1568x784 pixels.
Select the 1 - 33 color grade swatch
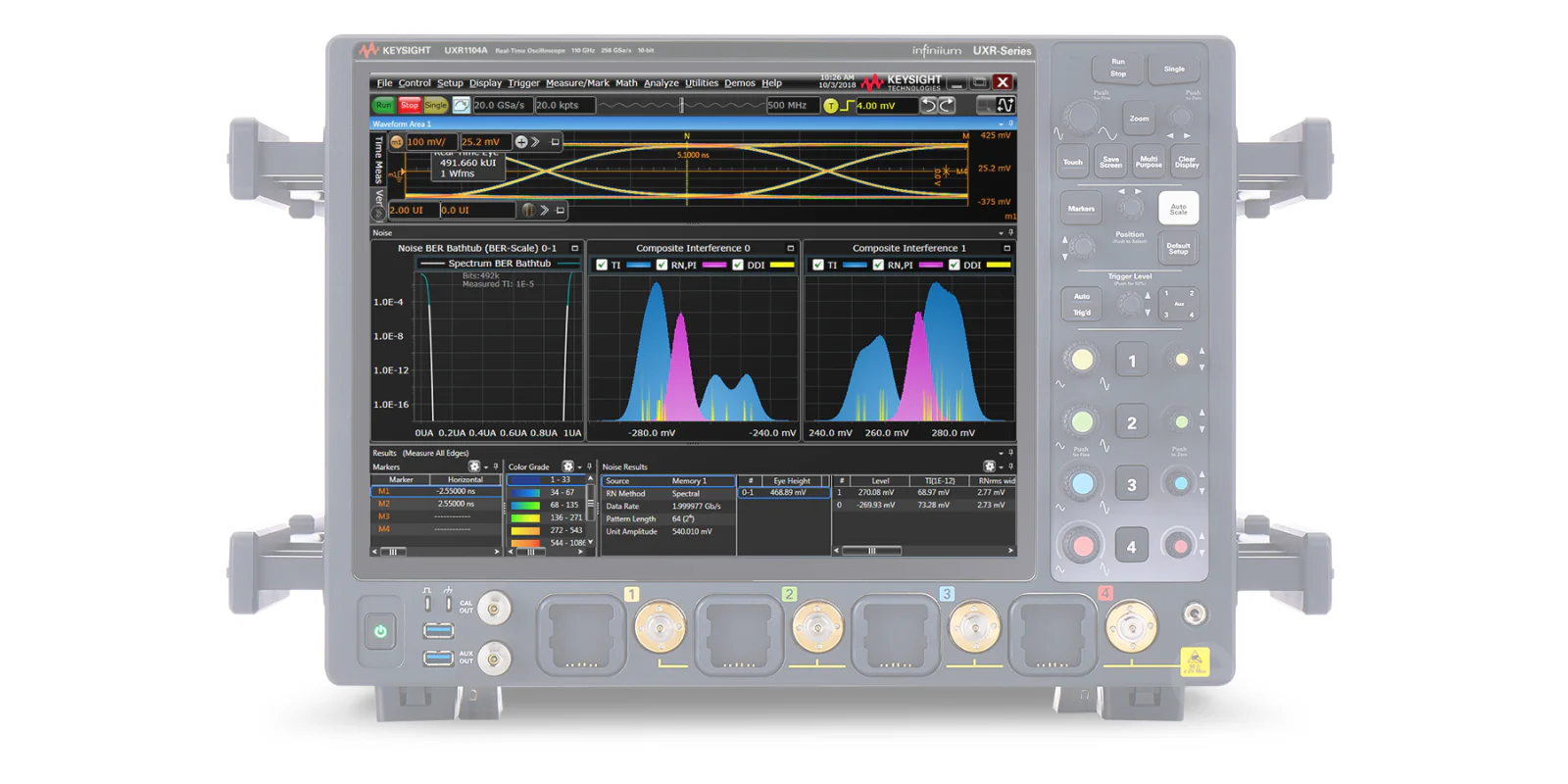point(525,480)
